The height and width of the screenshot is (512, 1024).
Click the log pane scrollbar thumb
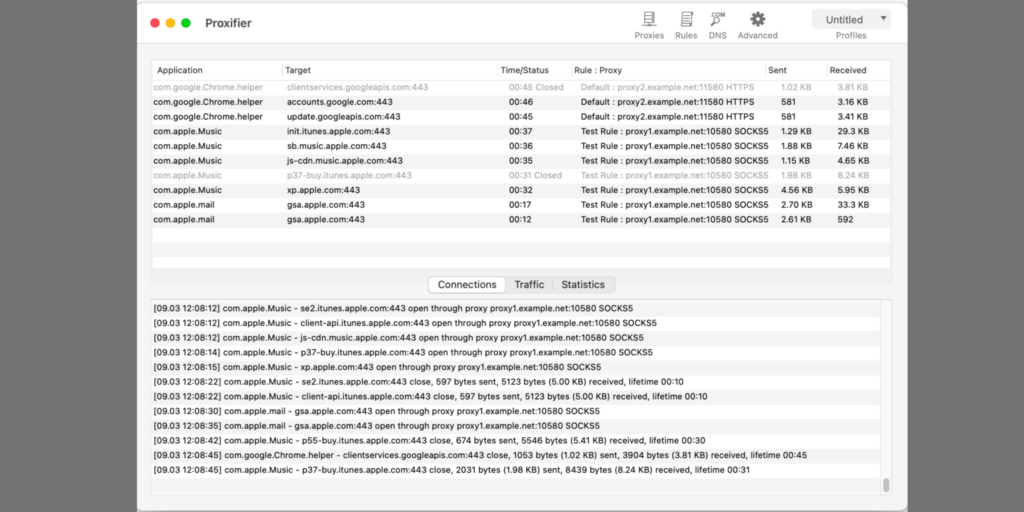(886, 485)
